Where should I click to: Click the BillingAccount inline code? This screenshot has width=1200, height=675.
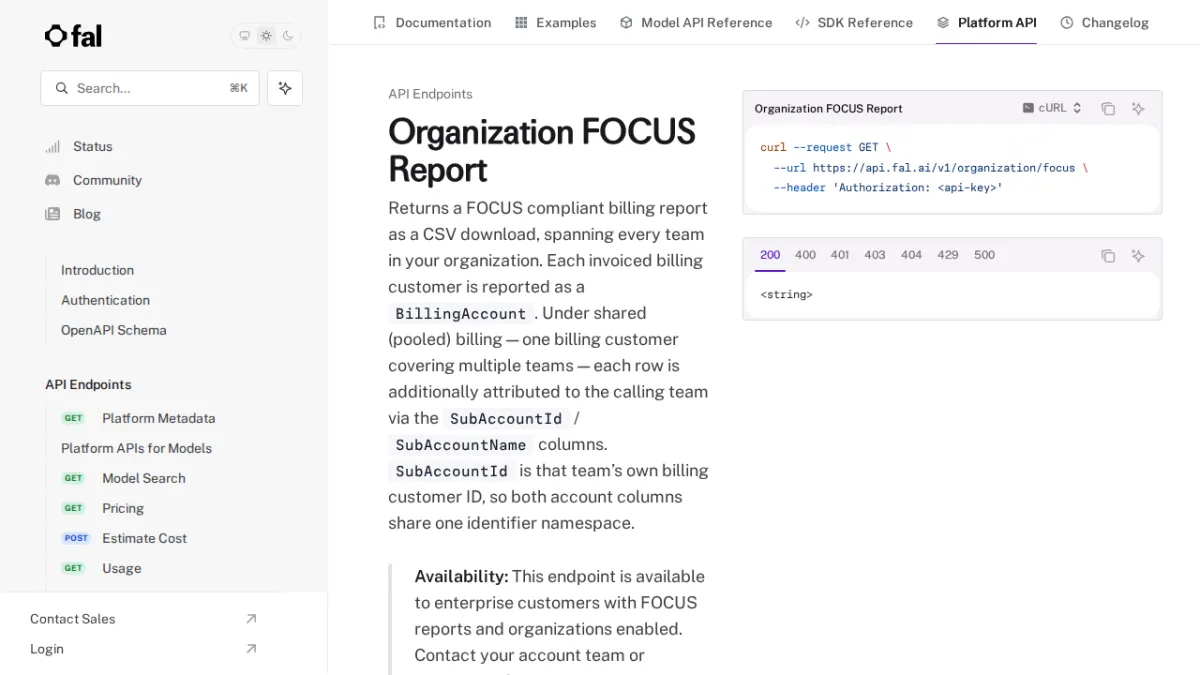(x=461, y=313)
